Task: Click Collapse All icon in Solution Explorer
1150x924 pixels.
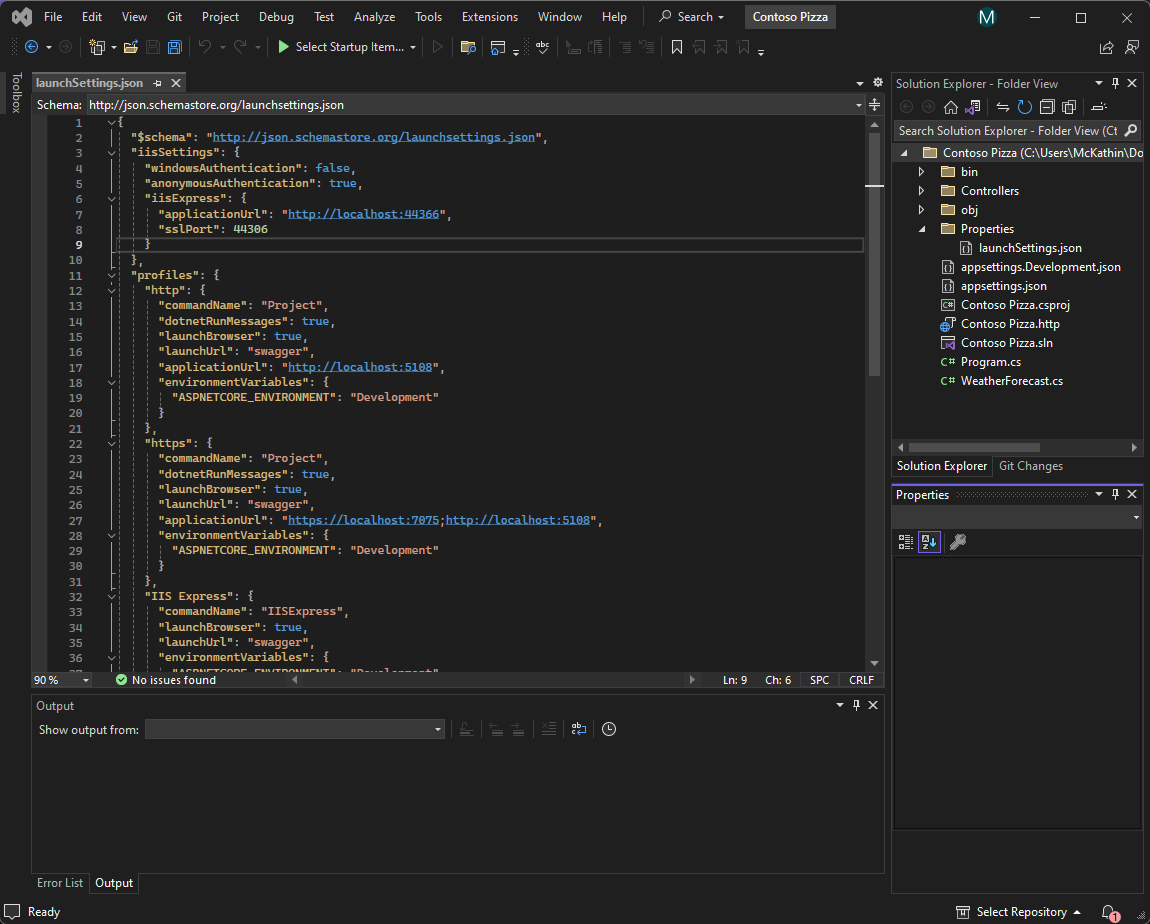Action: (1047, 107)
